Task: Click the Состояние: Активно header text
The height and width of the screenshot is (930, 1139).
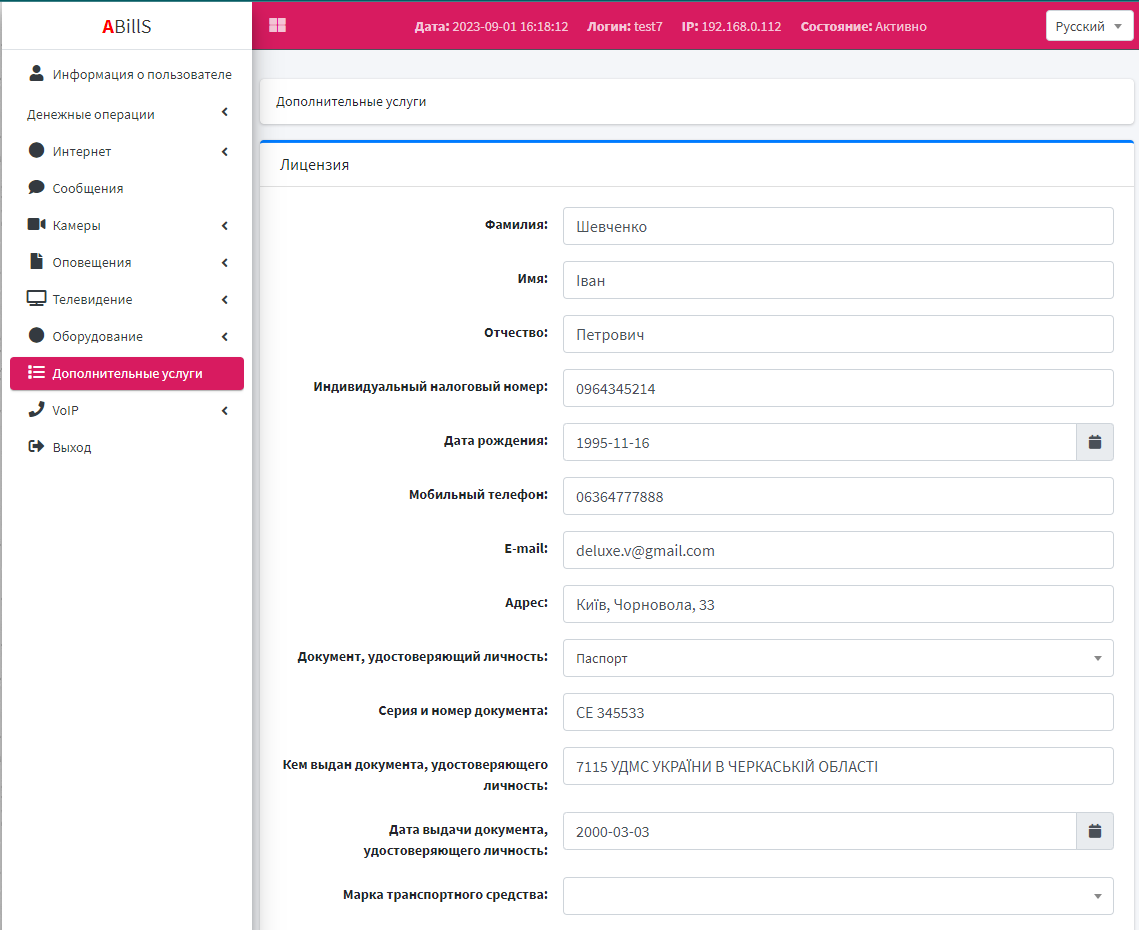Action: point(864,26)
